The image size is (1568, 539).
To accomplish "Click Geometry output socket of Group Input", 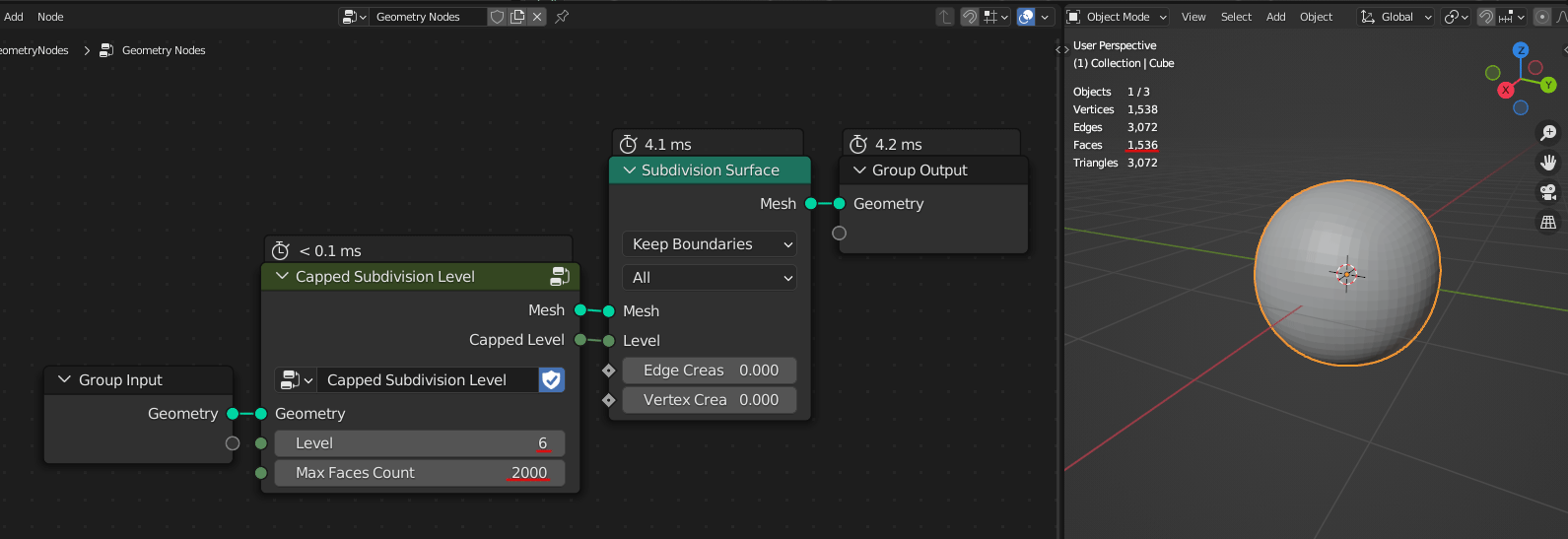I will coord(233,414).
